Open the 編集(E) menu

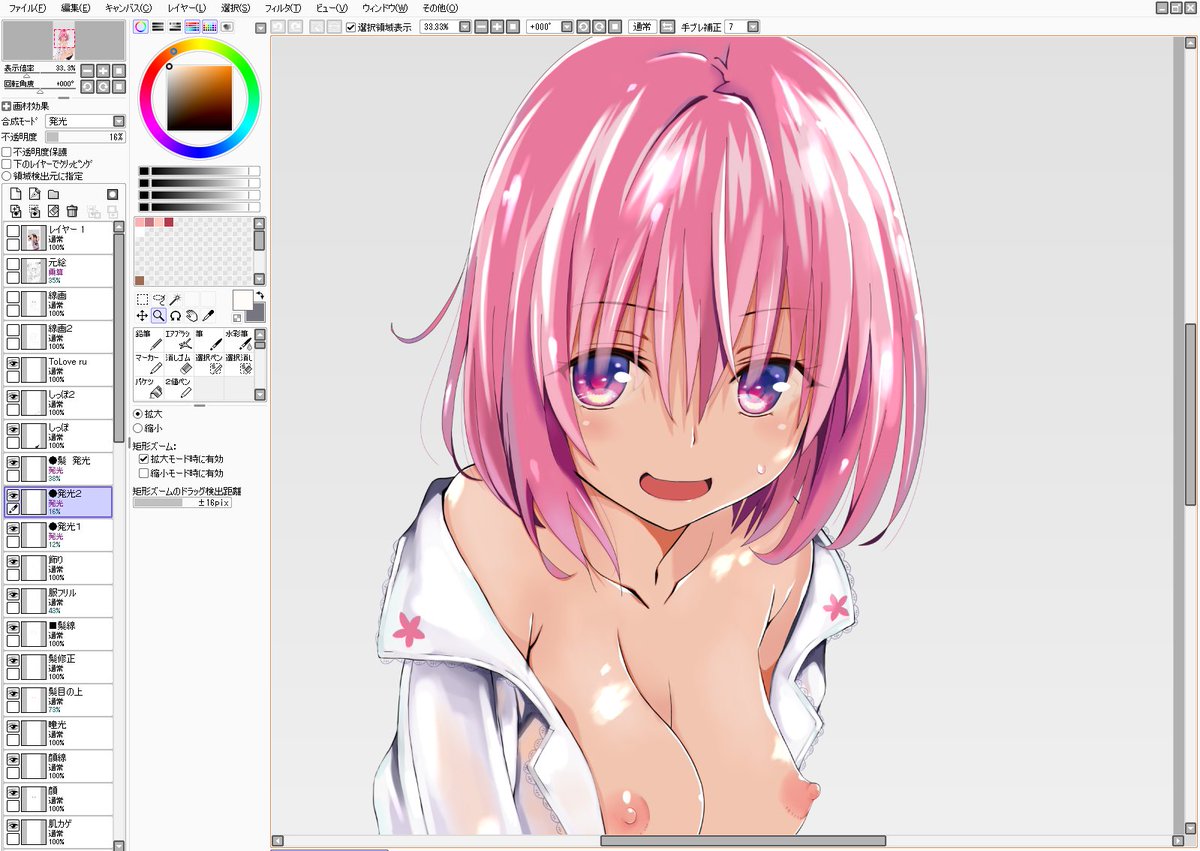pyautogui.click(x=75, y=7)
